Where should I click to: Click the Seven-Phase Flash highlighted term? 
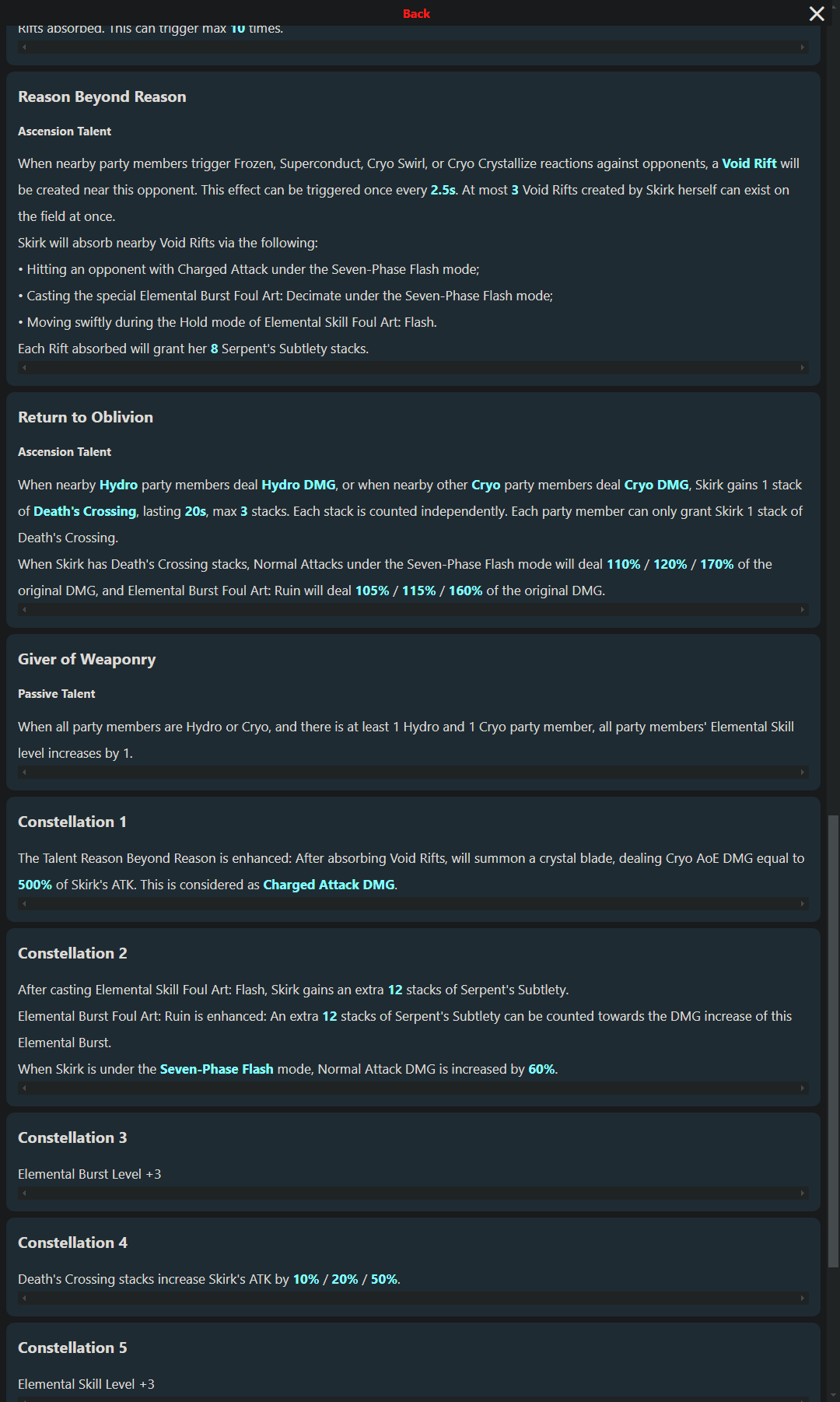(x=216, y=1069)
